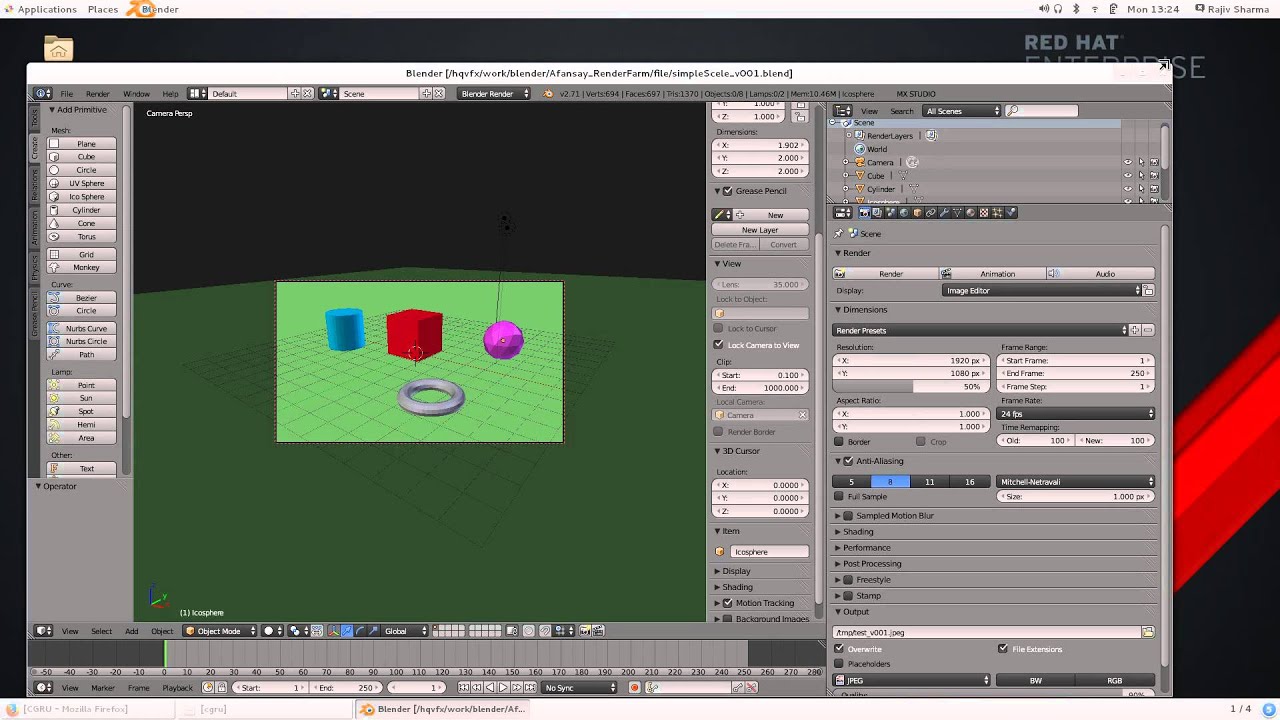This screenshot has width=1280, height=720.
Task: Toggle the 3D manipulator widget icon
Action: 333,631
